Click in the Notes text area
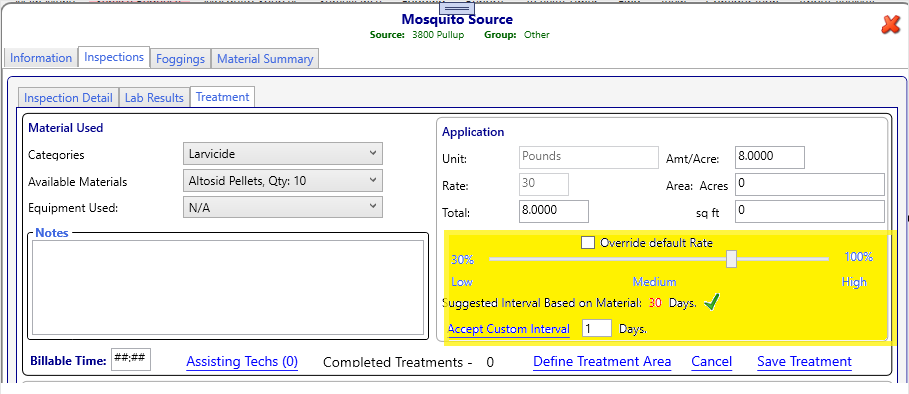The image size is (909, 394). [228, 287]
